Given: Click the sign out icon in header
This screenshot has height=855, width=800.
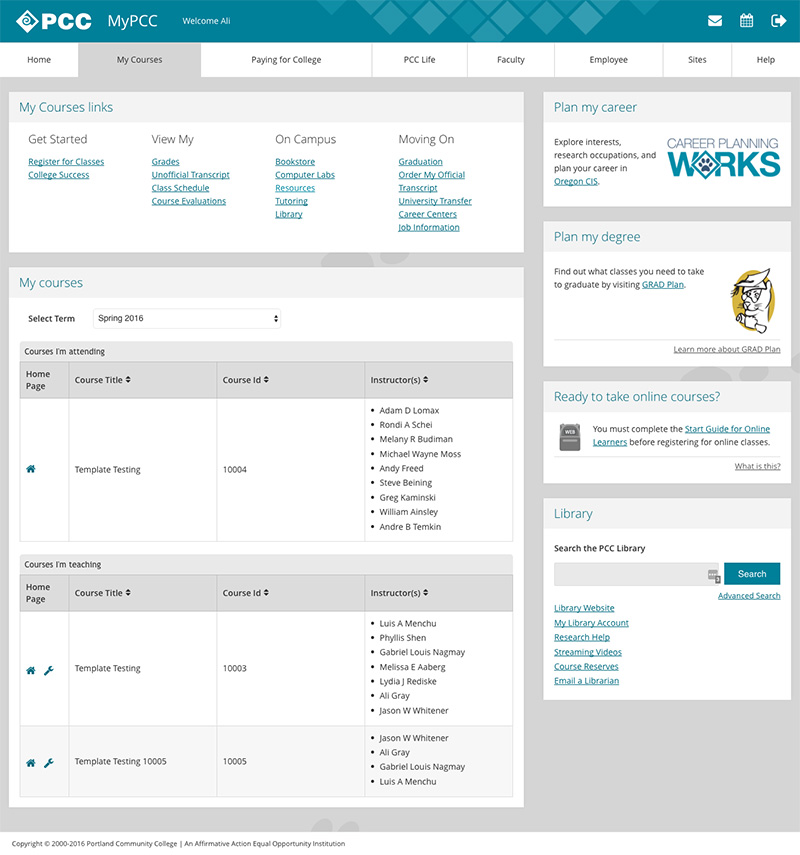Looking at the screenshot, I should (778, 21).
